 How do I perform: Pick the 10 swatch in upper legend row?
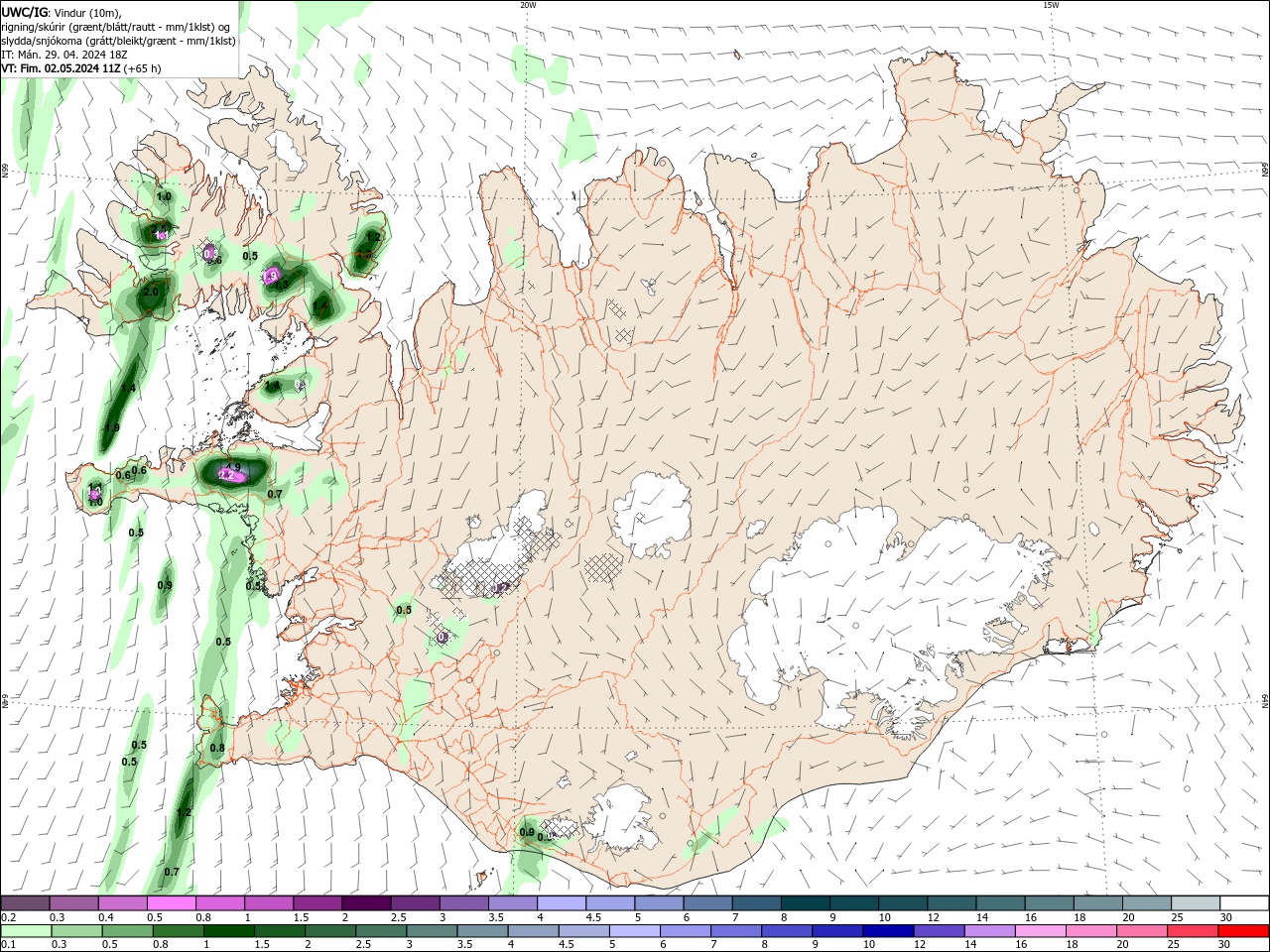pos(902,902)
